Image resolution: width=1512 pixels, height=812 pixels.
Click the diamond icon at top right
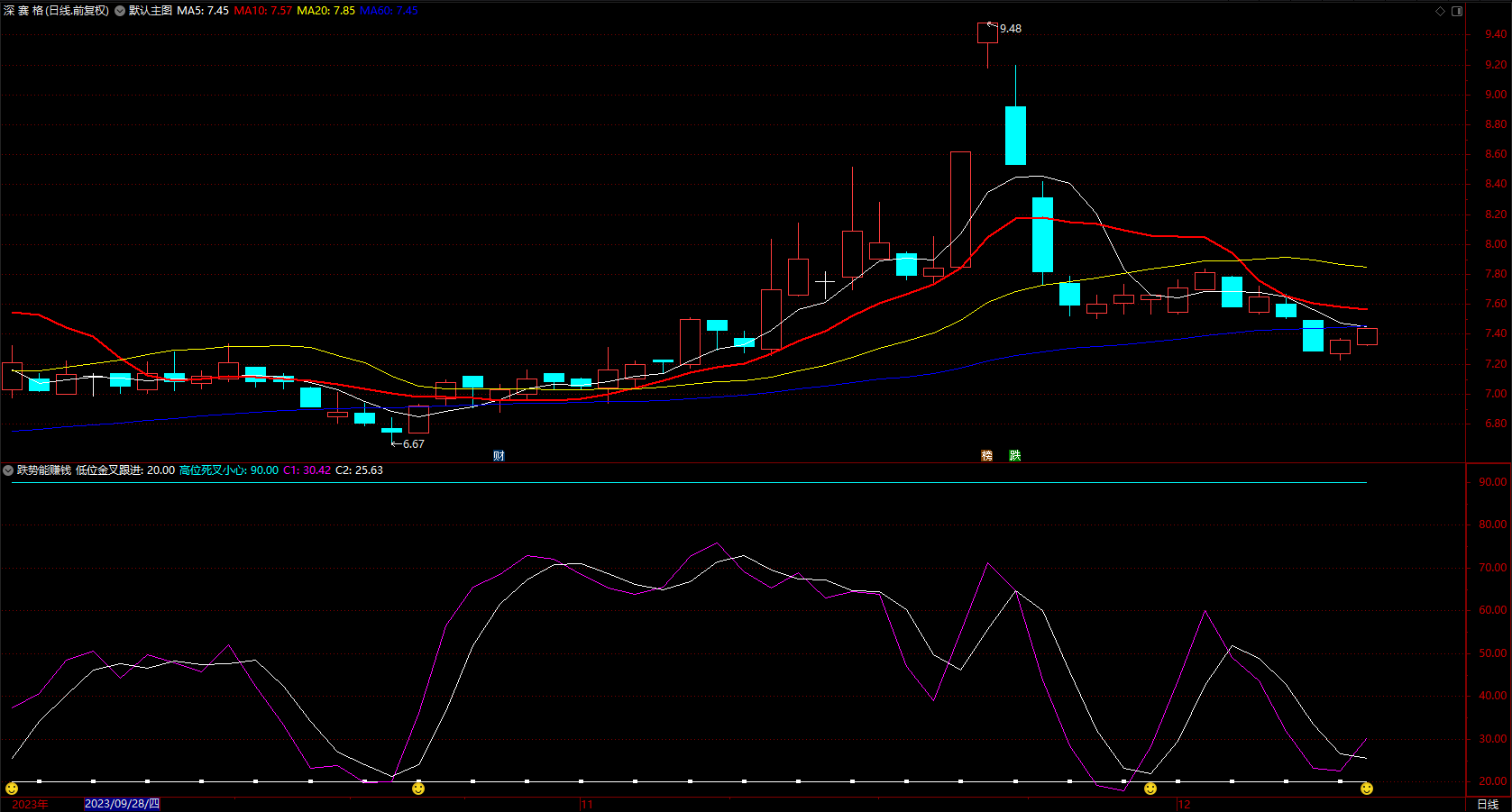[x=1440, y=11]
